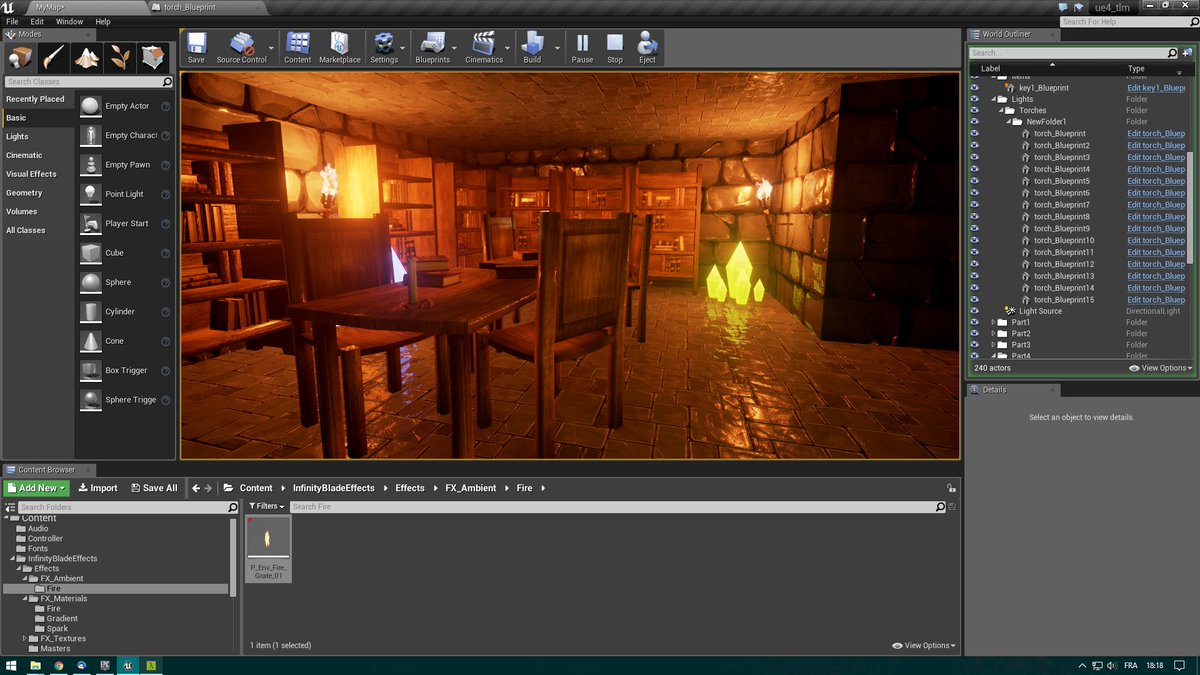Select the Lights category in Modes

tap(38, 136)
